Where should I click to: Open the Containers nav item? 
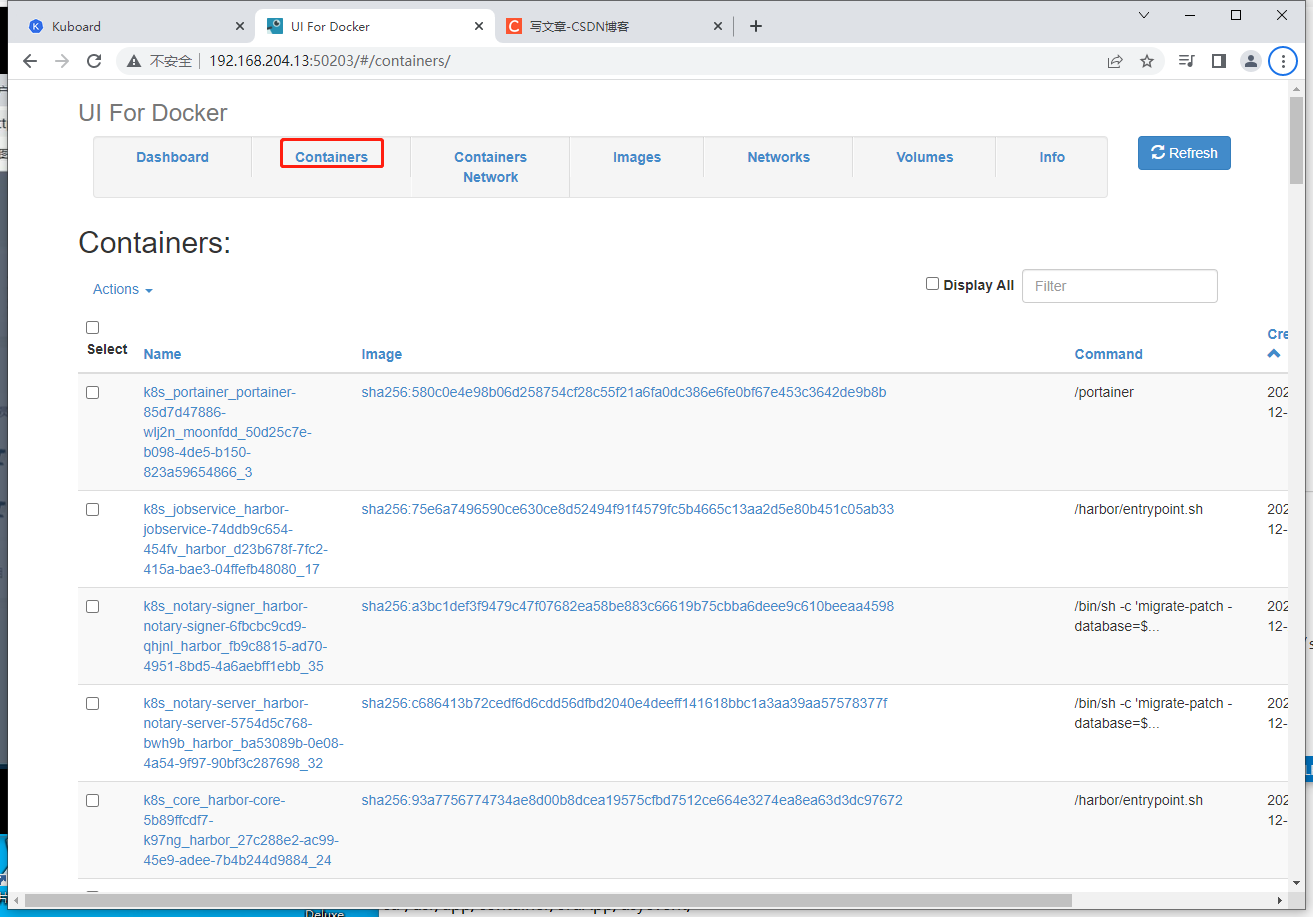pyautogui.click(x=331, y=157)
